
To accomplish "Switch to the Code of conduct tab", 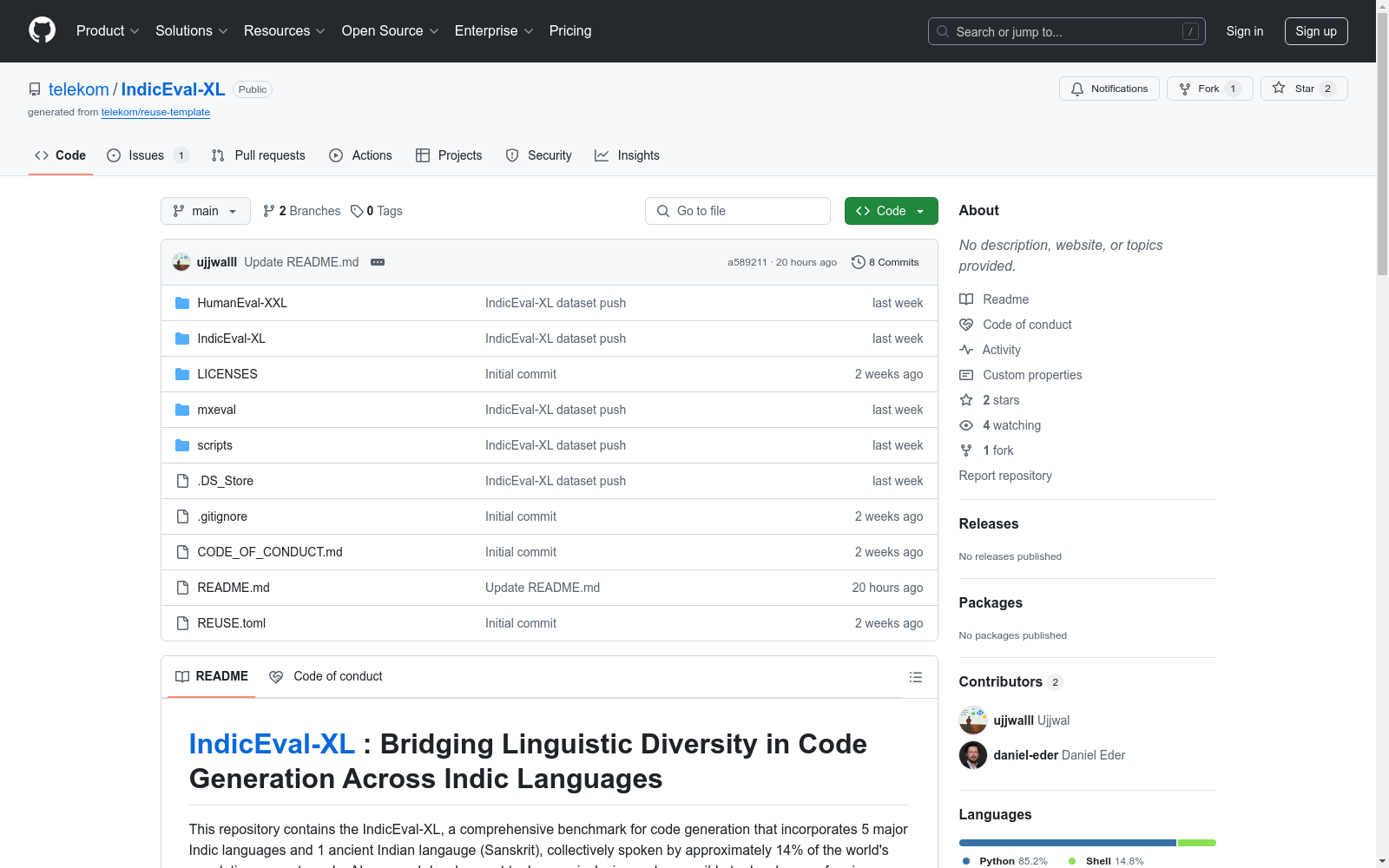I will (326, 677).
